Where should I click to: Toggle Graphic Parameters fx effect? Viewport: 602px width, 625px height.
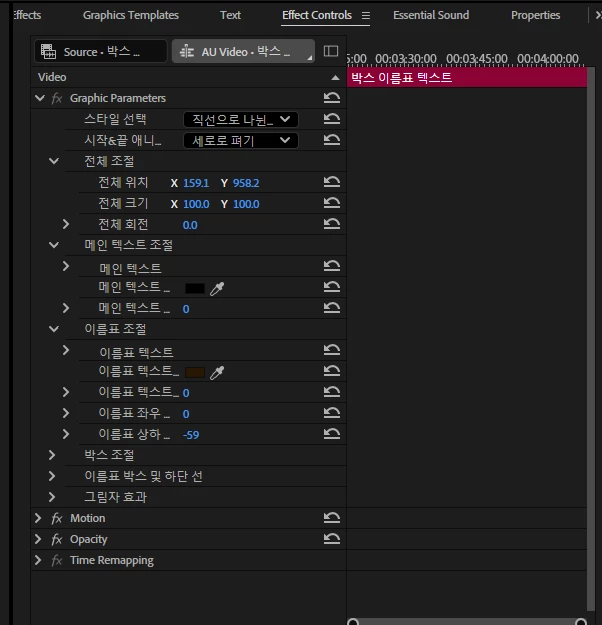click(57, 98)
